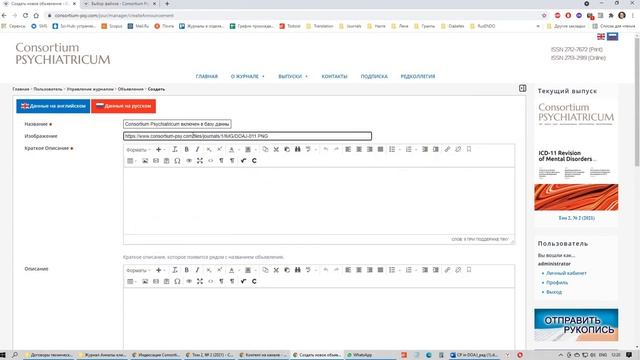Justify text in the short description editor
Viewport: 640px width, 360px height.
tap(380, 149)
